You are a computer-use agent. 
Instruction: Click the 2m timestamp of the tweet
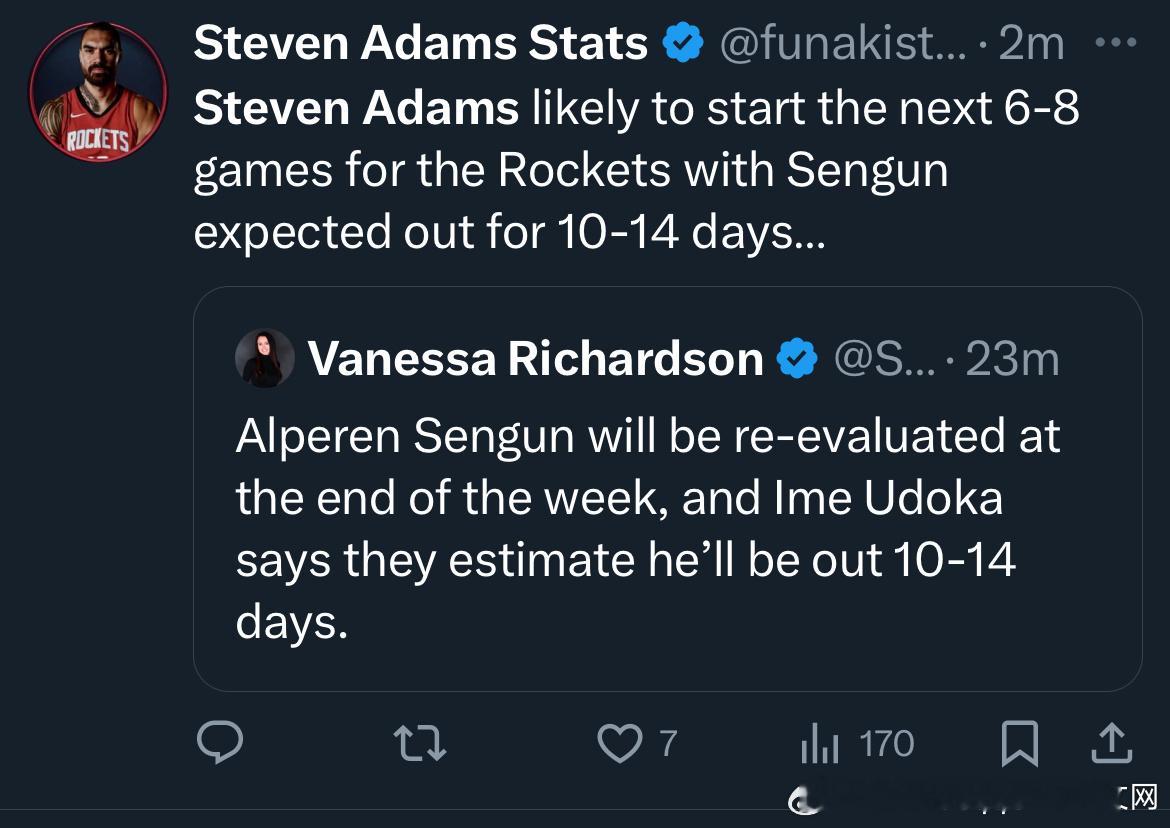point(1031,44)
